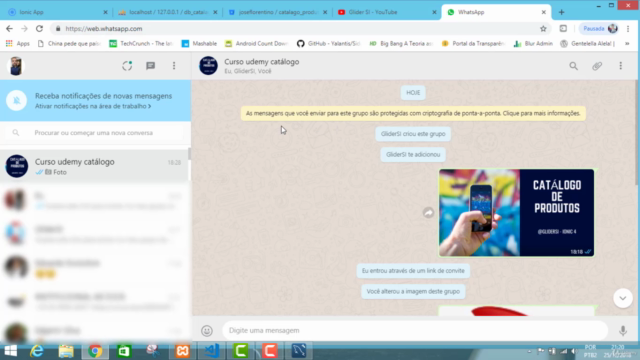Open the Catálogo de Produtos image
Screen dimensions: 640x360
tap(516, 213)
